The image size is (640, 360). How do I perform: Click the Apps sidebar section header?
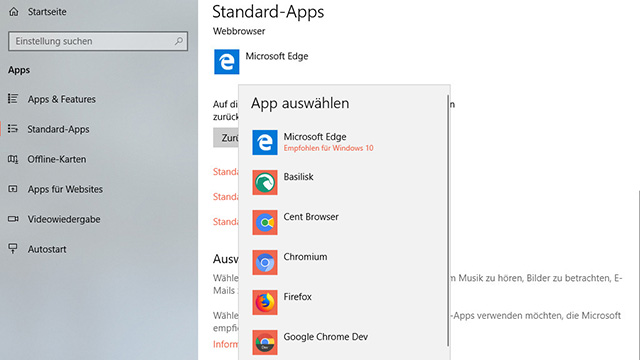coord(19,70)
